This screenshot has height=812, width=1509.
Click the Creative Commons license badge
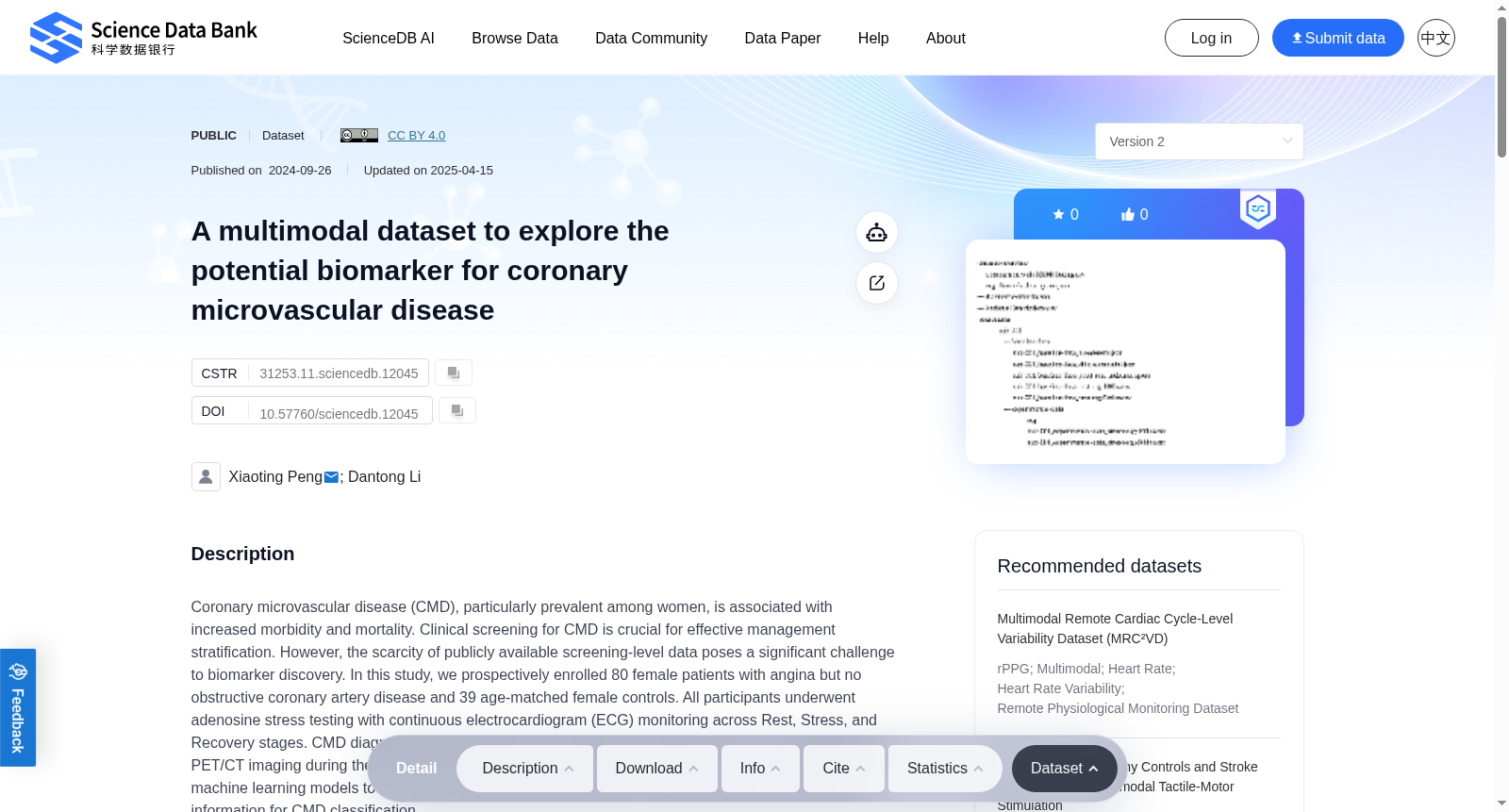359,135
